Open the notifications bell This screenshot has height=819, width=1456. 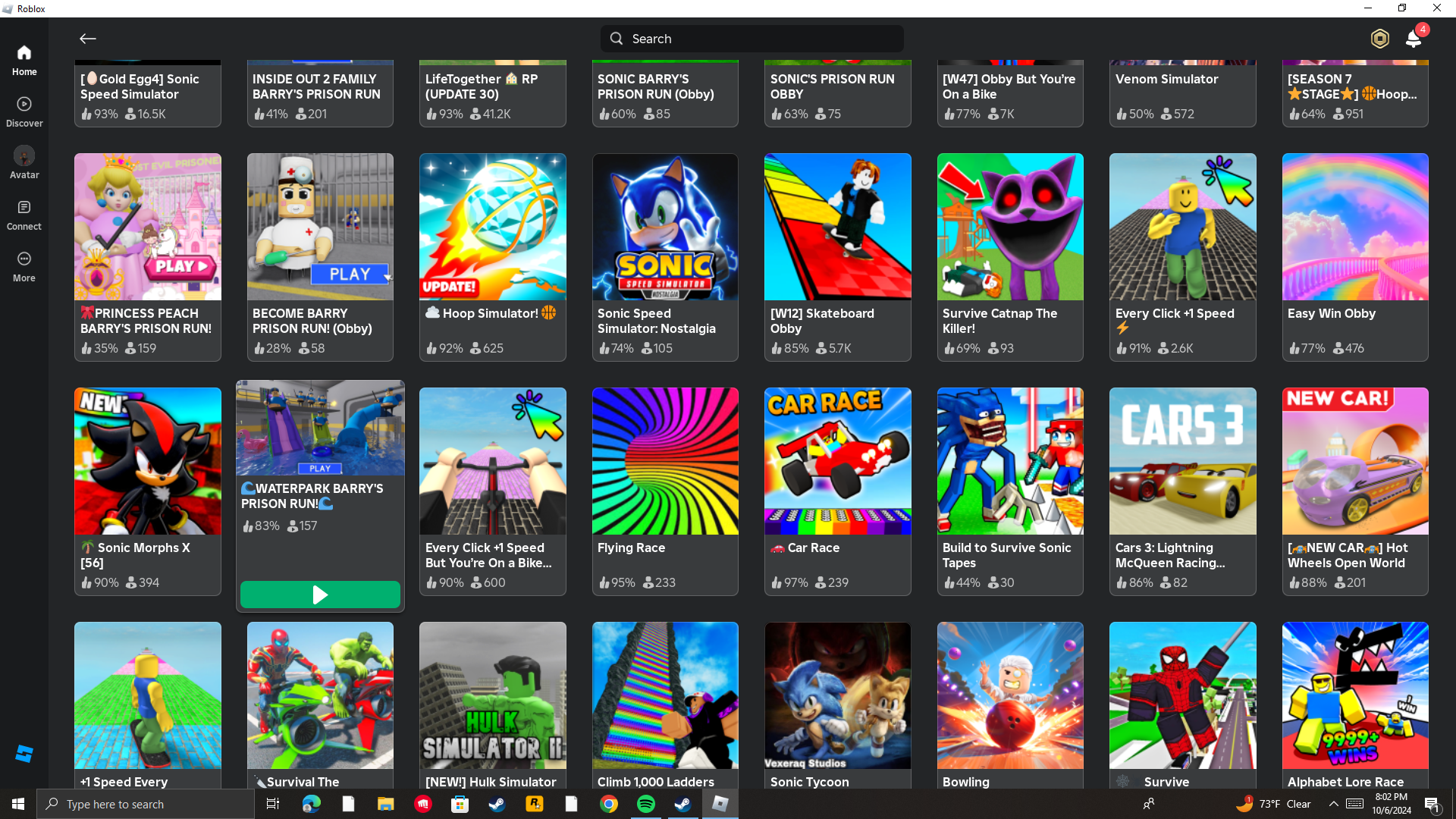point(1414,39)
